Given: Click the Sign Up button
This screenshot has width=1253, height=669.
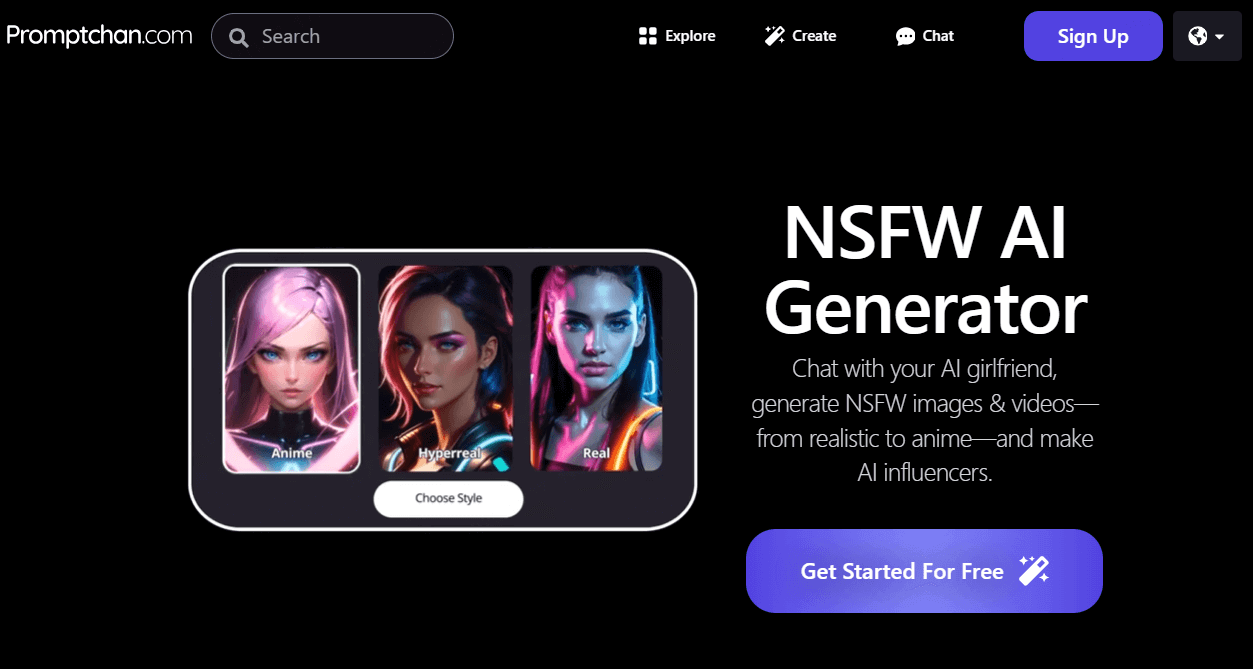Looking at the screenshot, I should tap(1093, 36).
